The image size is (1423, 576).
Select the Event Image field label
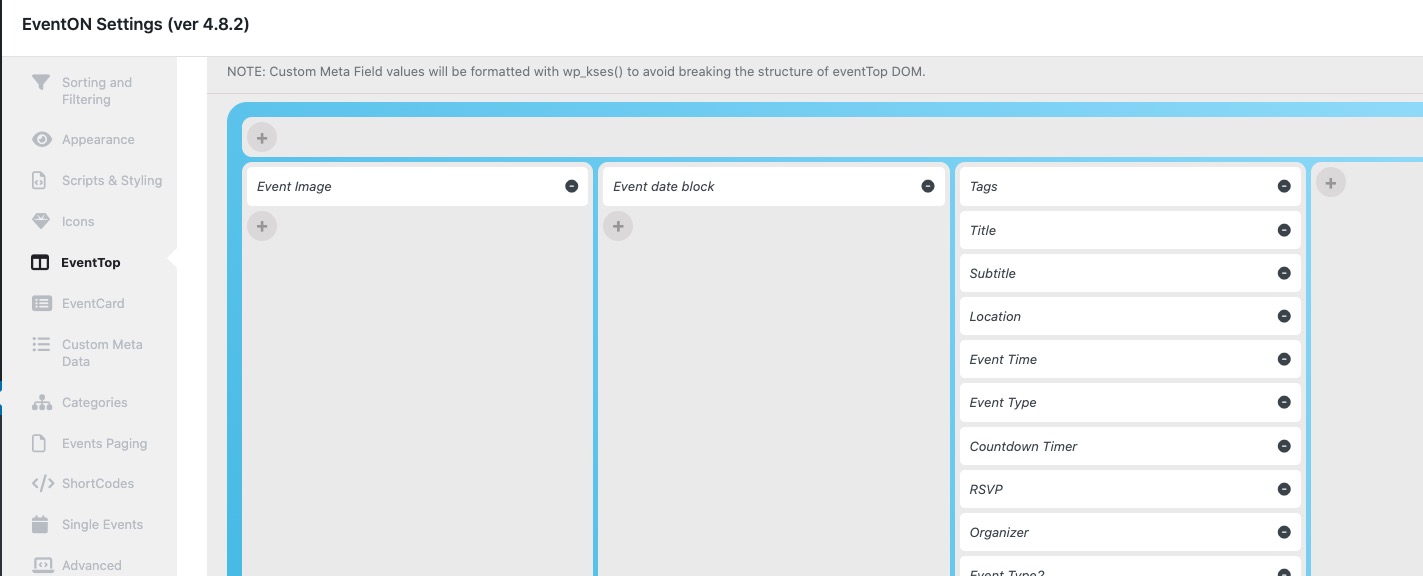pyautogui.click(x=294, y=186)
